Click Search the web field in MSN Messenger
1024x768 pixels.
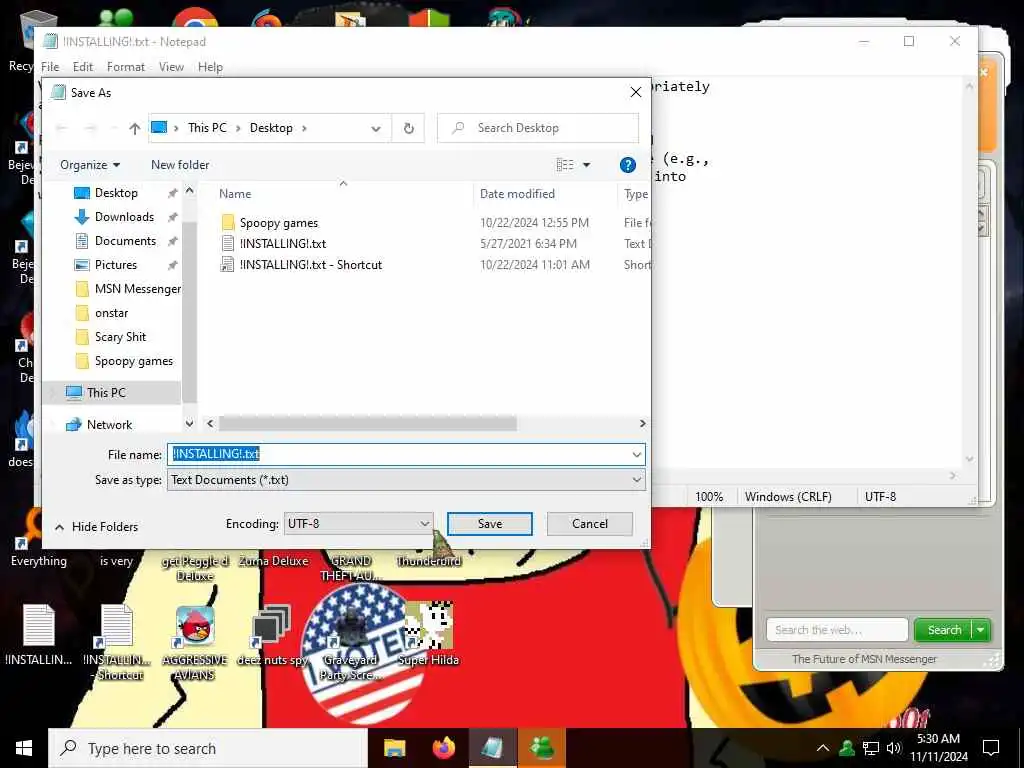click(x=837, y=630)
